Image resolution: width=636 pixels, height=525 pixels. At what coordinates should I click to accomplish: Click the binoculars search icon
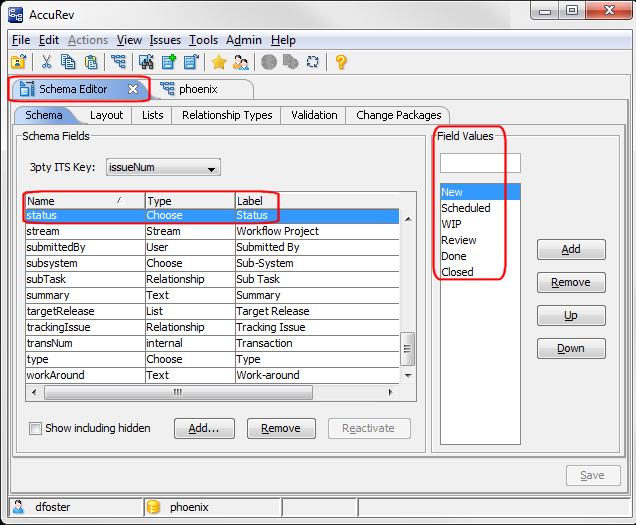(145, 62)
